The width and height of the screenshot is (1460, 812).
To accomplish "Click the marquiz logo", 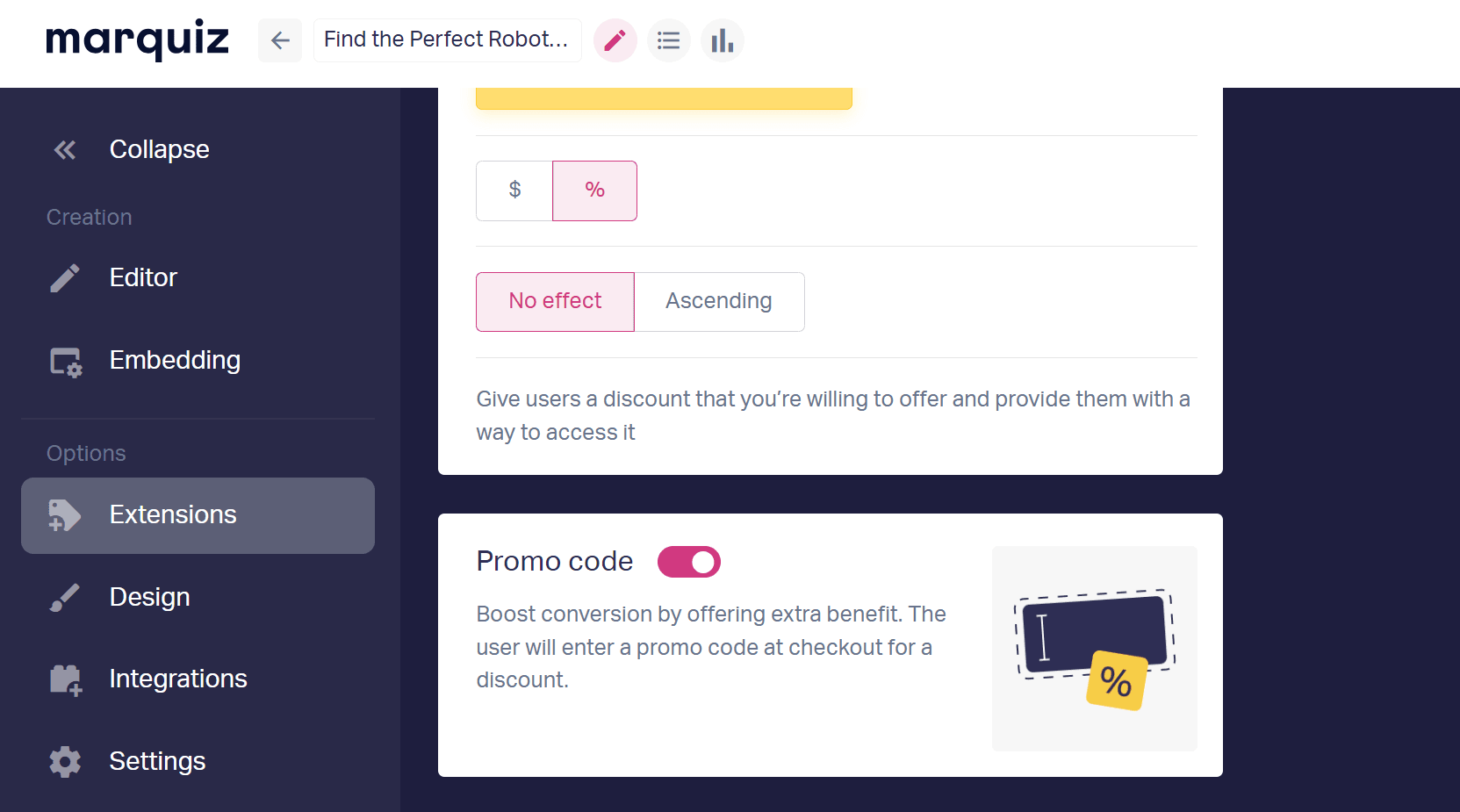I will pyautogui.click(x=137, y=40).
